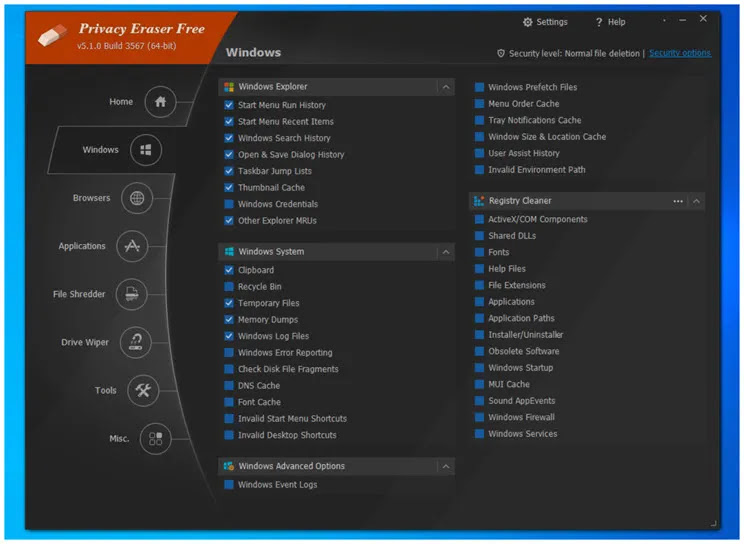Uncheck Start Menu Recent Items
Screen dimensions: 744x544
229,122
